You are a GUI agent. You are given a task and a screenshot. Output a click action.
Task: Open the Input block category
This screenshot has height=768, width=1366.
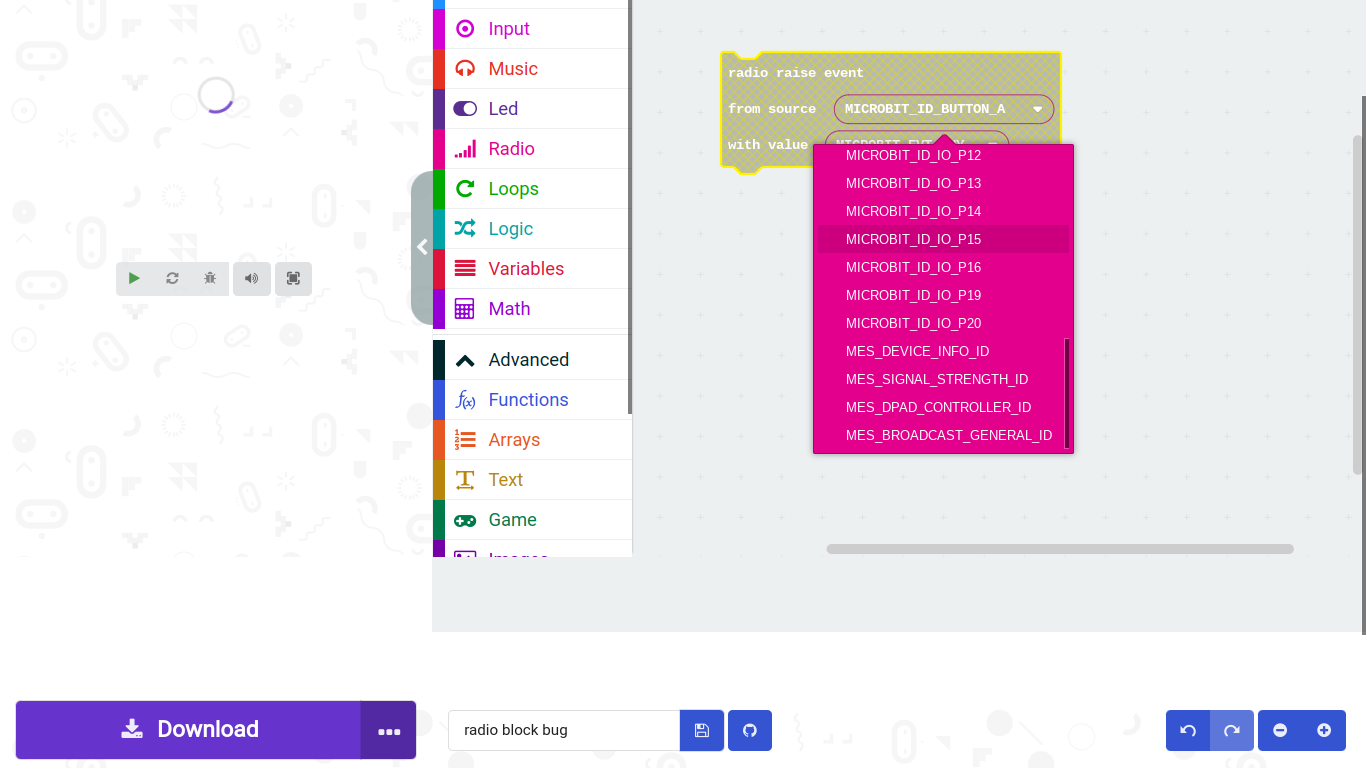pos(532,29)
